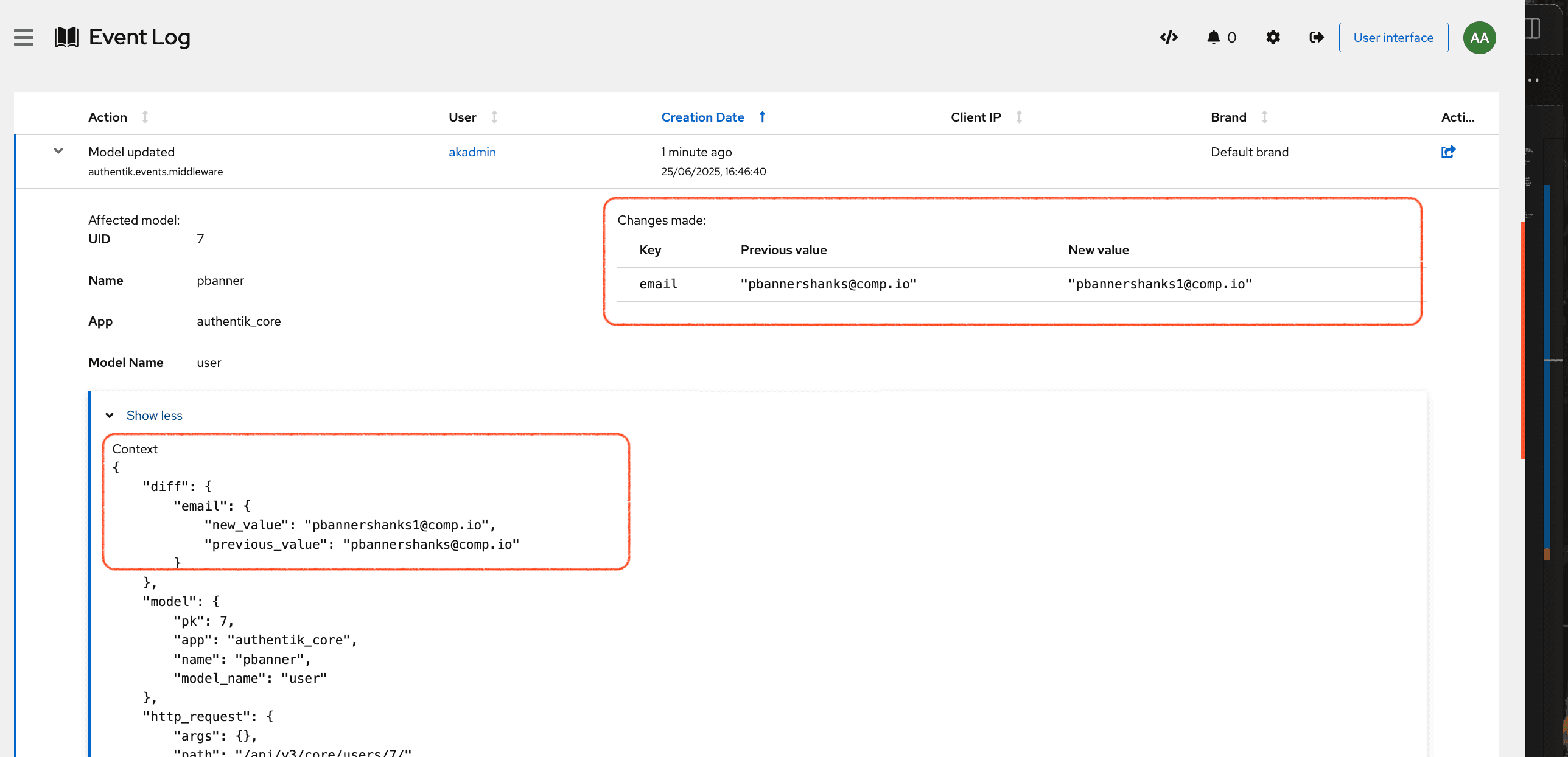The image size is (1568, 757).
Task: Click the truncated Acti... column header
Action: [1457, 117]
